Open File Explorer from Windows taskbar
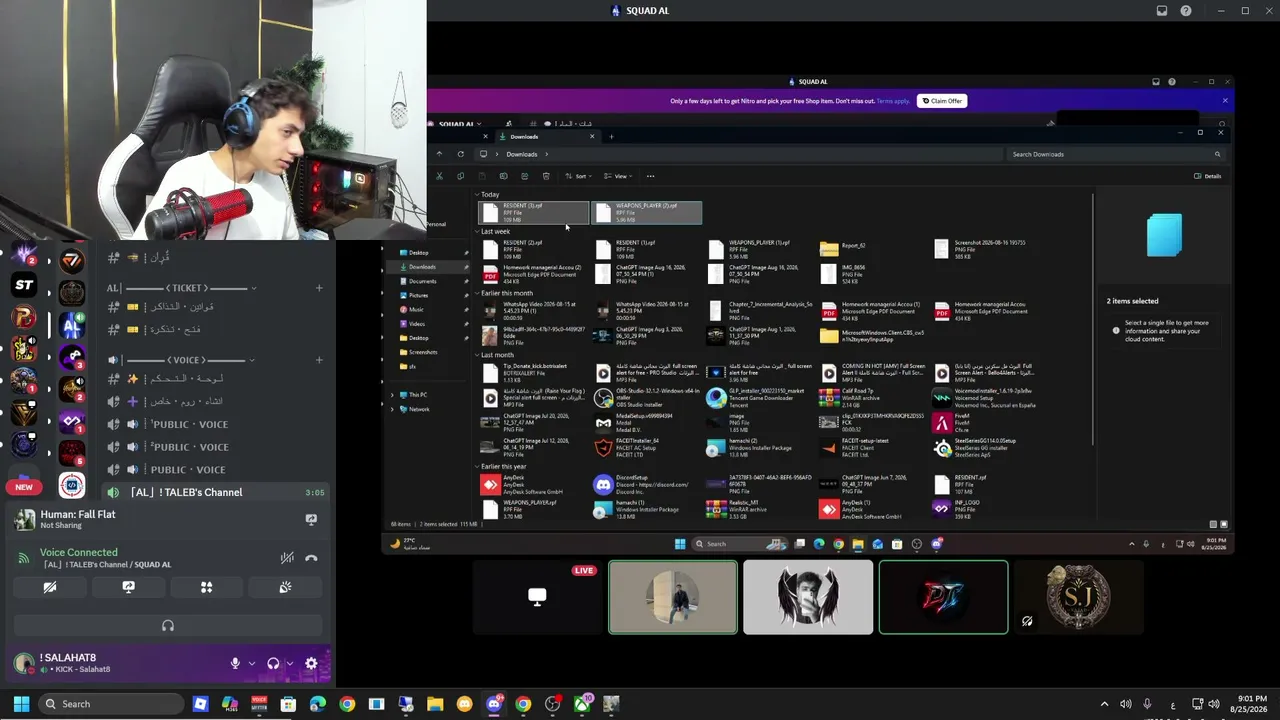1280x720 pixels. point(435,704)
